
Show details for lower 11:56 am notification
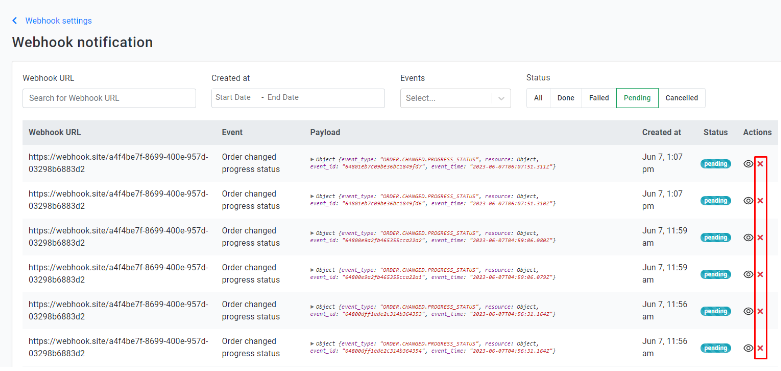pos(748,348)
